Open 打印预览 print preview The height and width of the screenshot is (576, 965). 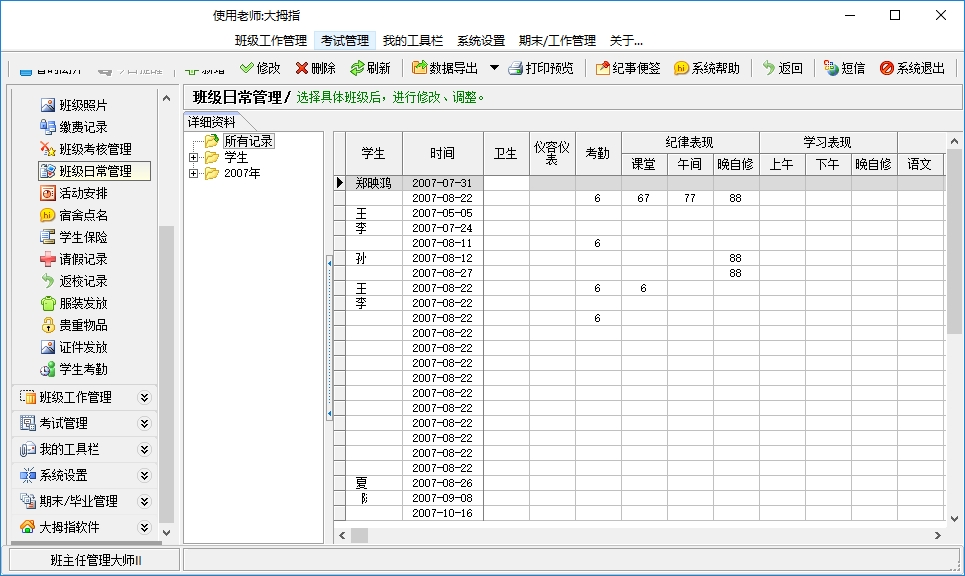[540, 68]
